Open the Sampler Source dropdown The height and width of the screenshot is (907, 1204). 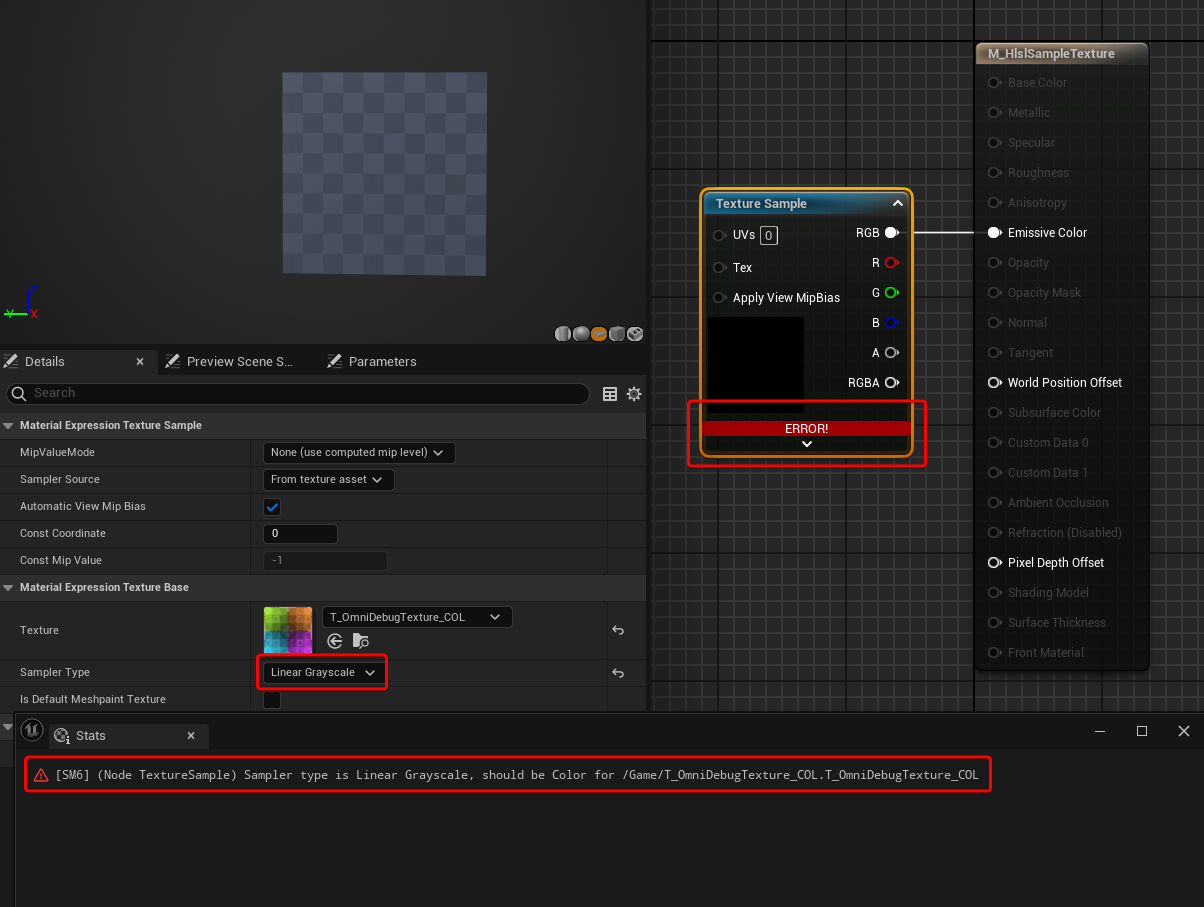[328, 480]
